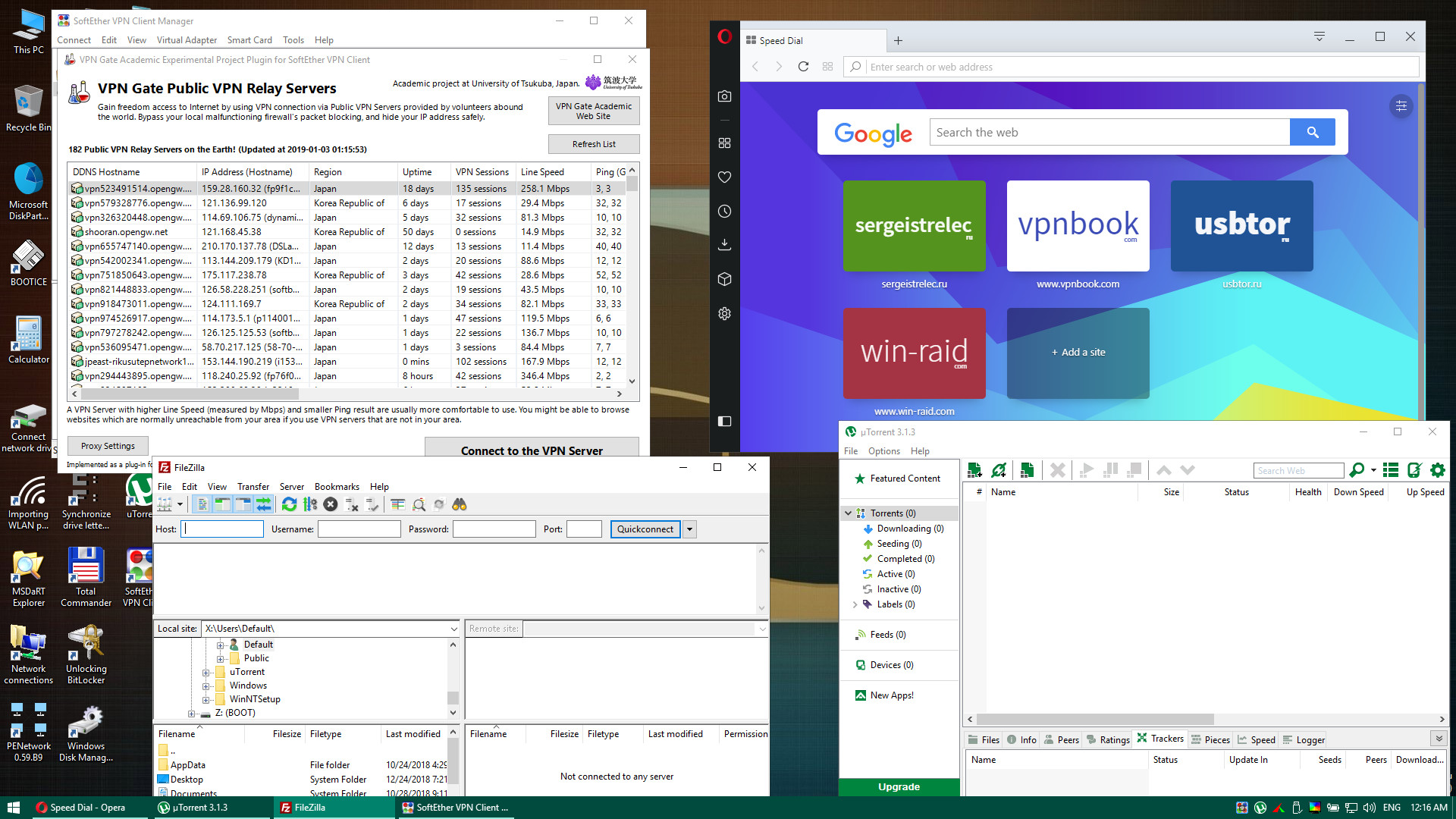Viewport: 1456px width, 819px height.
Task: Open Opera's settings gear in the sidebar
Action: pos(724,313)
